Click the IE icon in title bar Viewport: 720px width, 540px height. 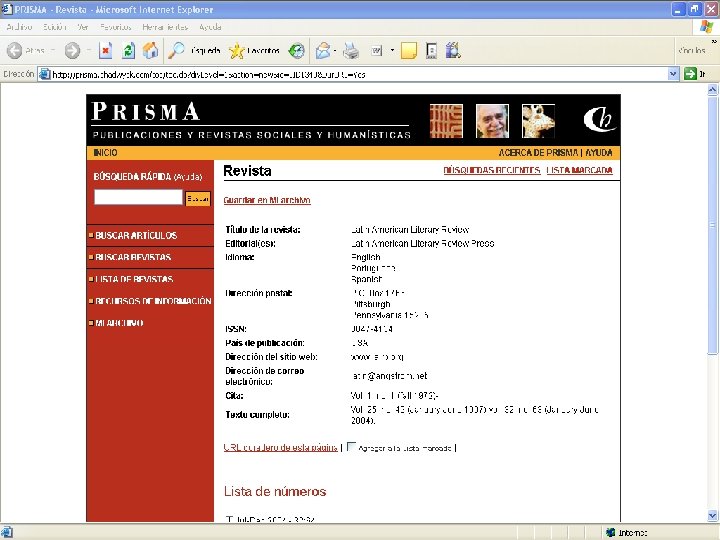(x=6, y=9)
